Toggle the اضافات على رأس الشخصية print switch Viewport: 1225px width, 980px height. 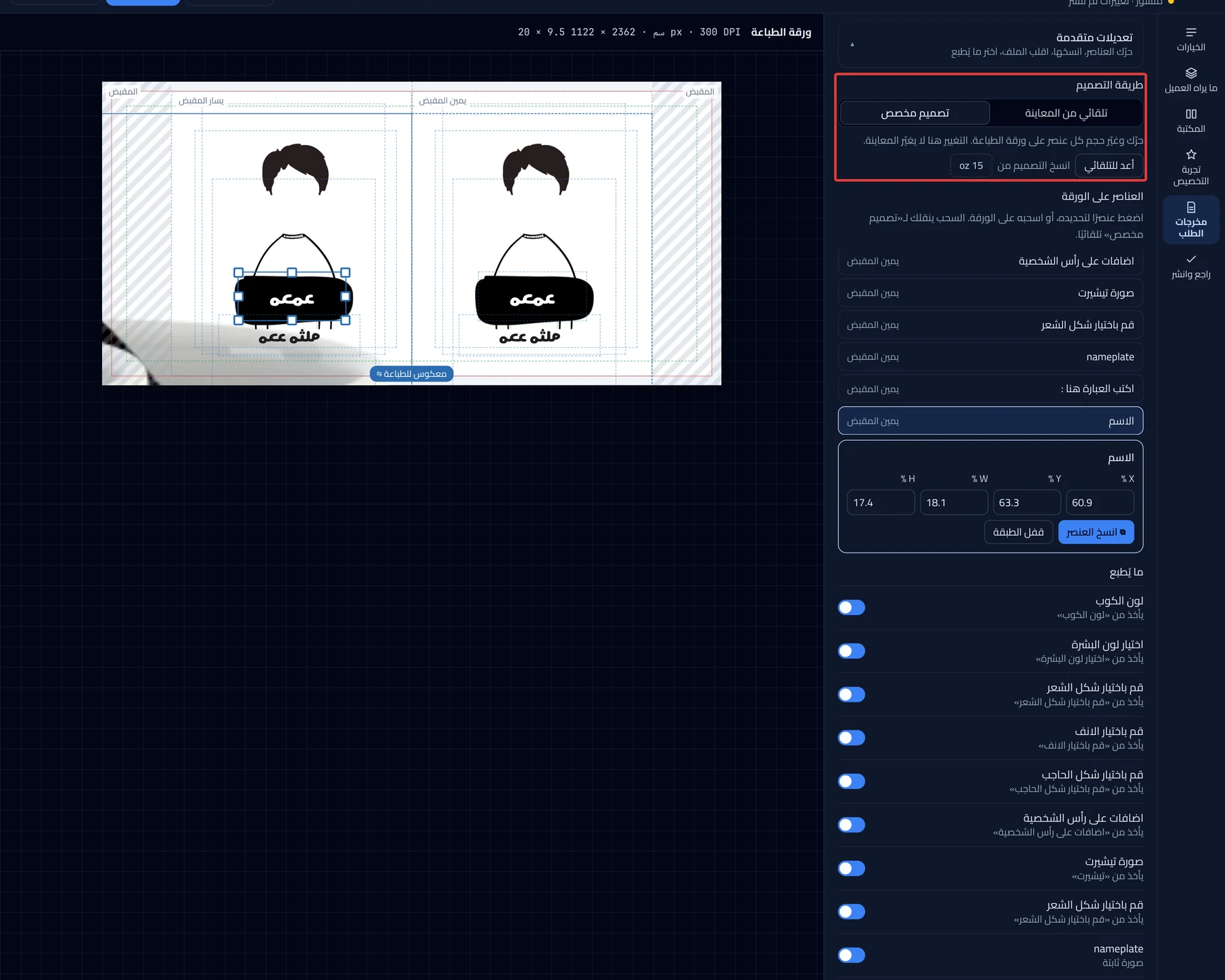851,825
